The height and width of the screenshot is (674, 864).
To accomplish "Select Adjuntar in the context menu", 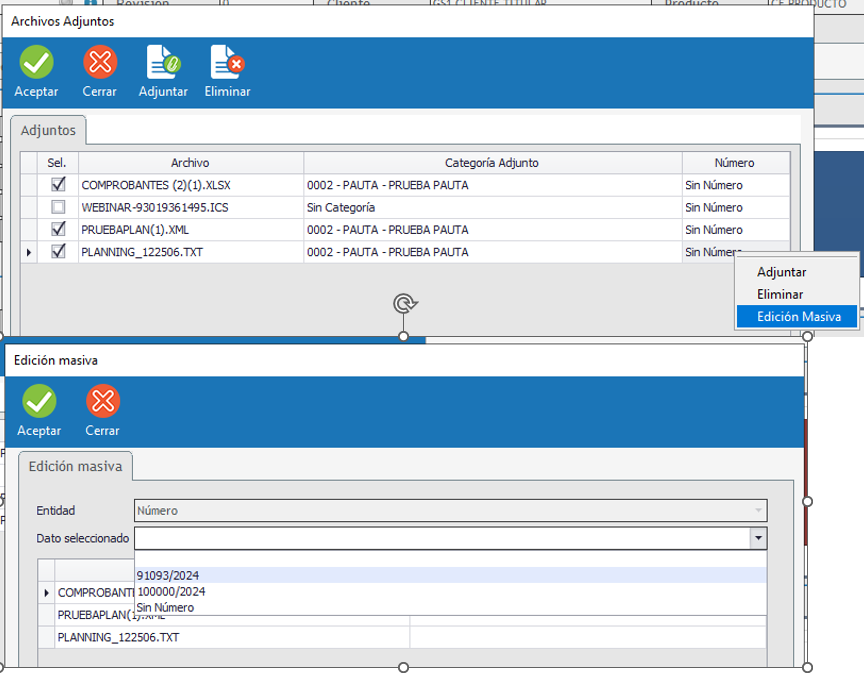I will [797, 272].
